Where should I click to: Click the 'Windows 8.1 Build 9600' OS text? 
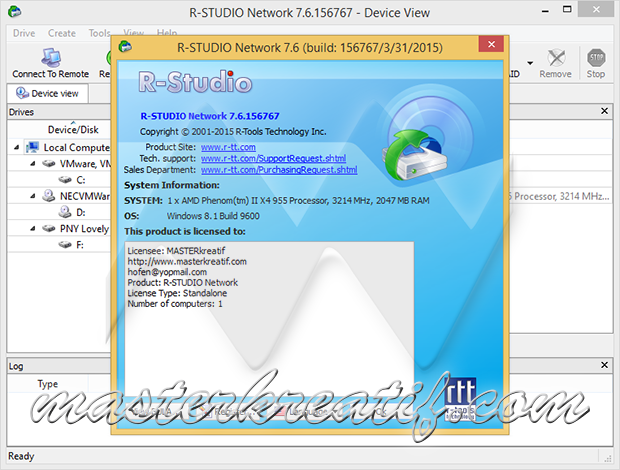click(x=213, y=216)
